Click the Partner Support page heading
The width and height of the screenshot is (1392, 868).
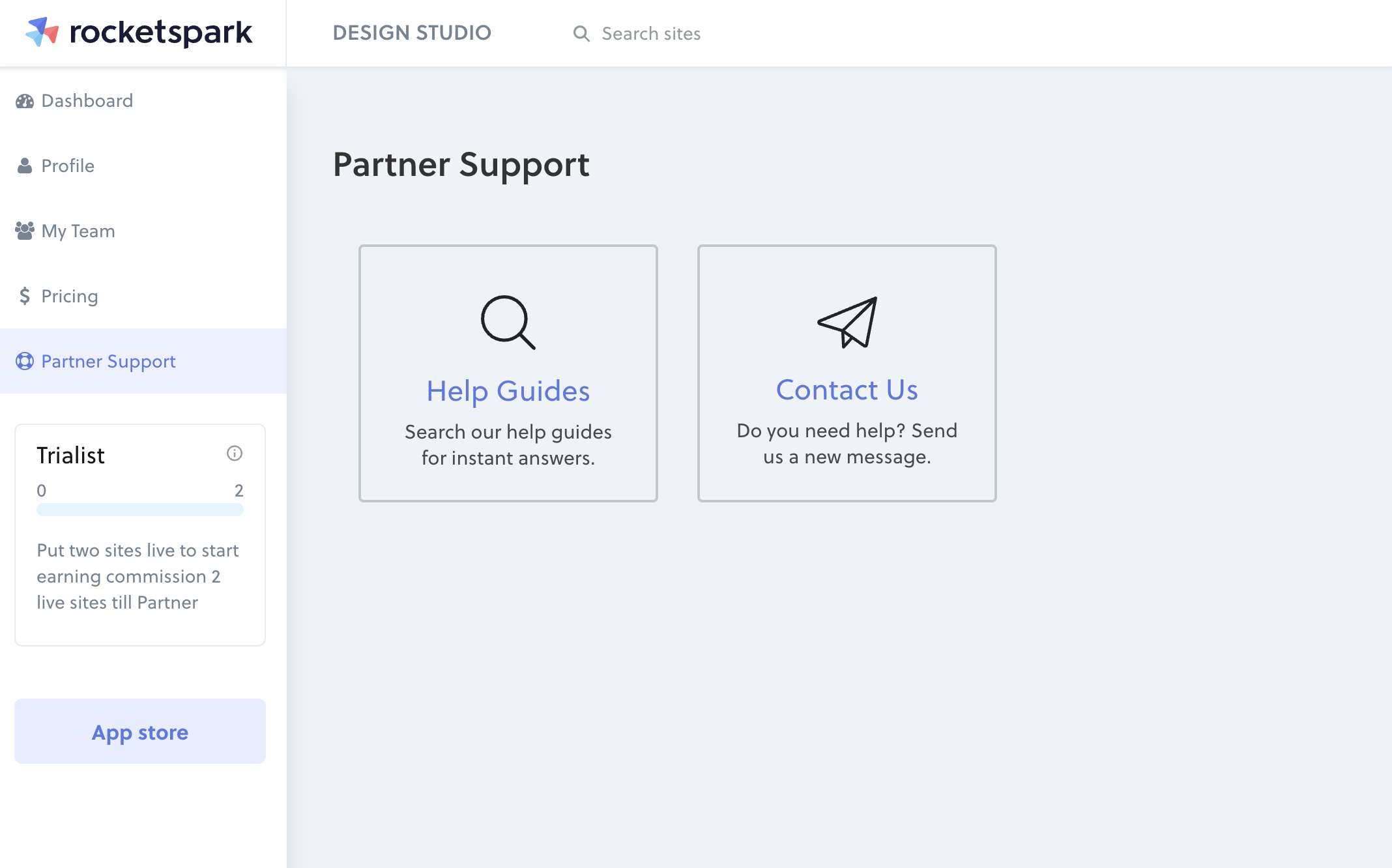coord(461,164)
